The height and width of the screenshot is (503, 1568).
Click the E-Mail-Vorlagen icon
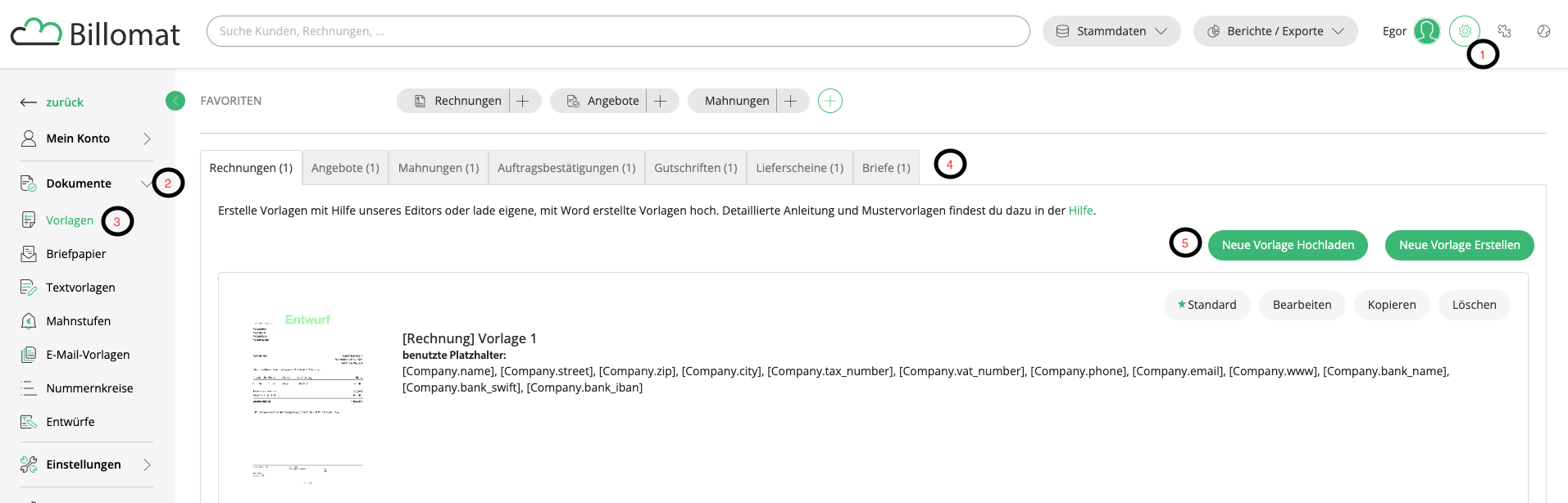[x=29, y=355]
